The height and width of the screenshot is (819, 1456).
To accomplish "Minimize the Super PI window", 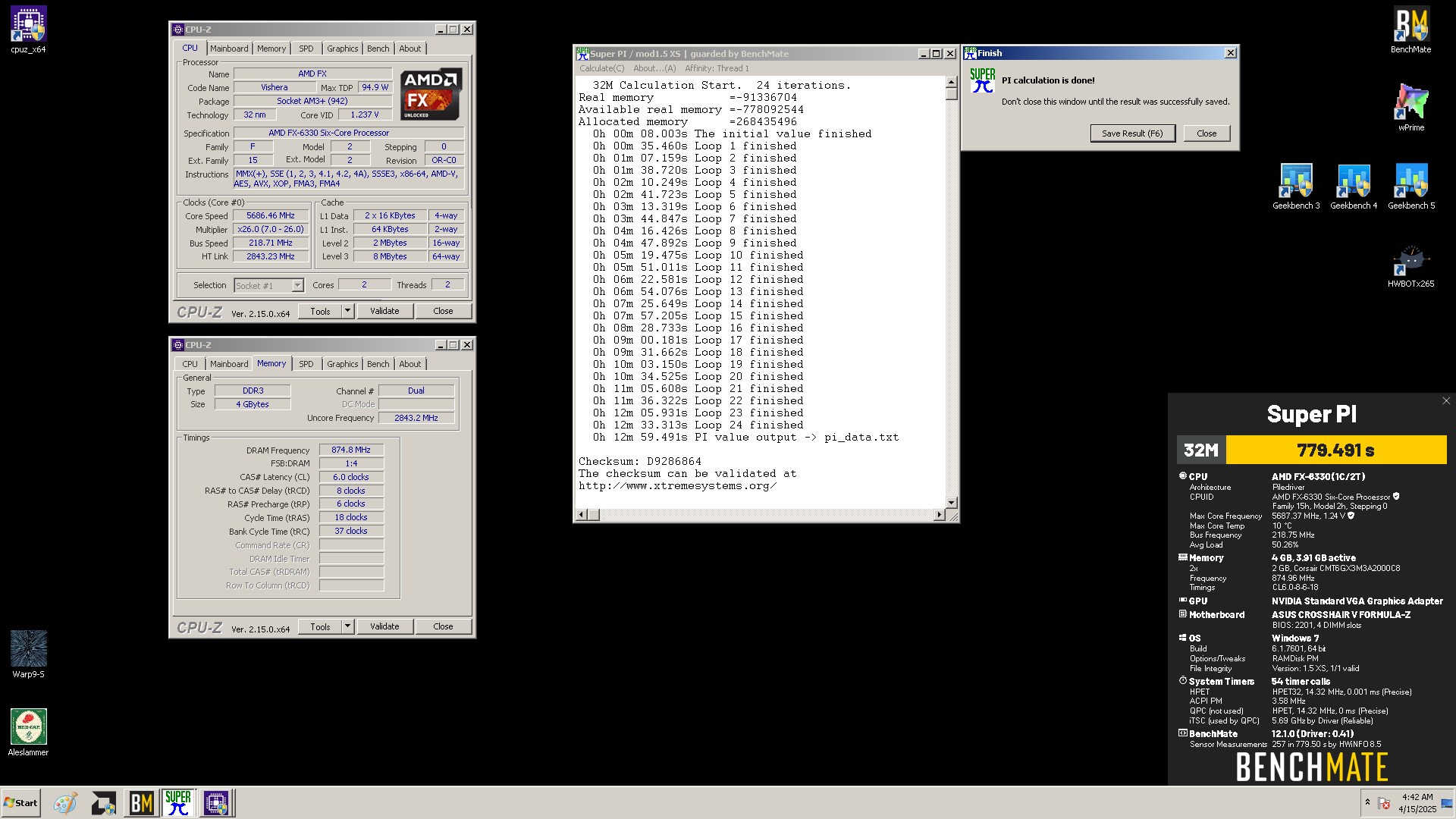I will pos(923,54).
